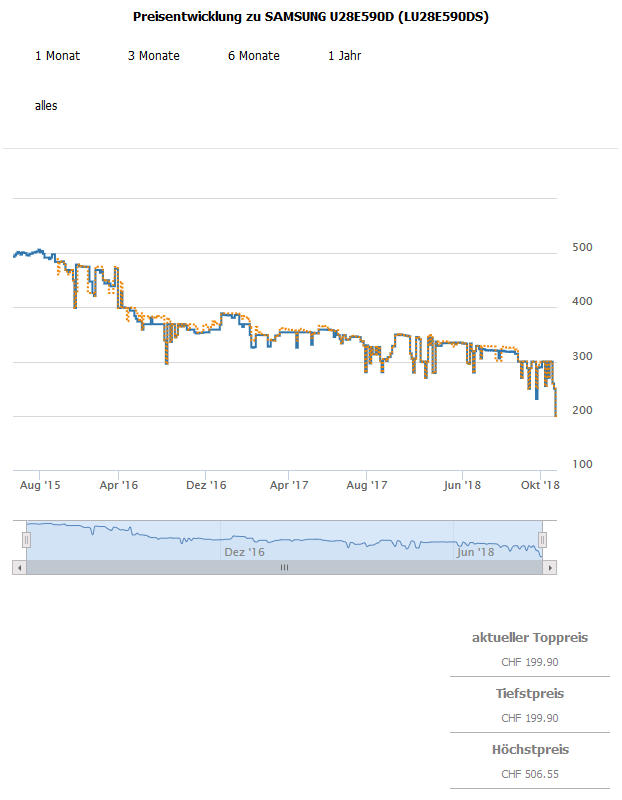
Task: Click the navigator's right range handle
Action: click(x=545, y=540)
